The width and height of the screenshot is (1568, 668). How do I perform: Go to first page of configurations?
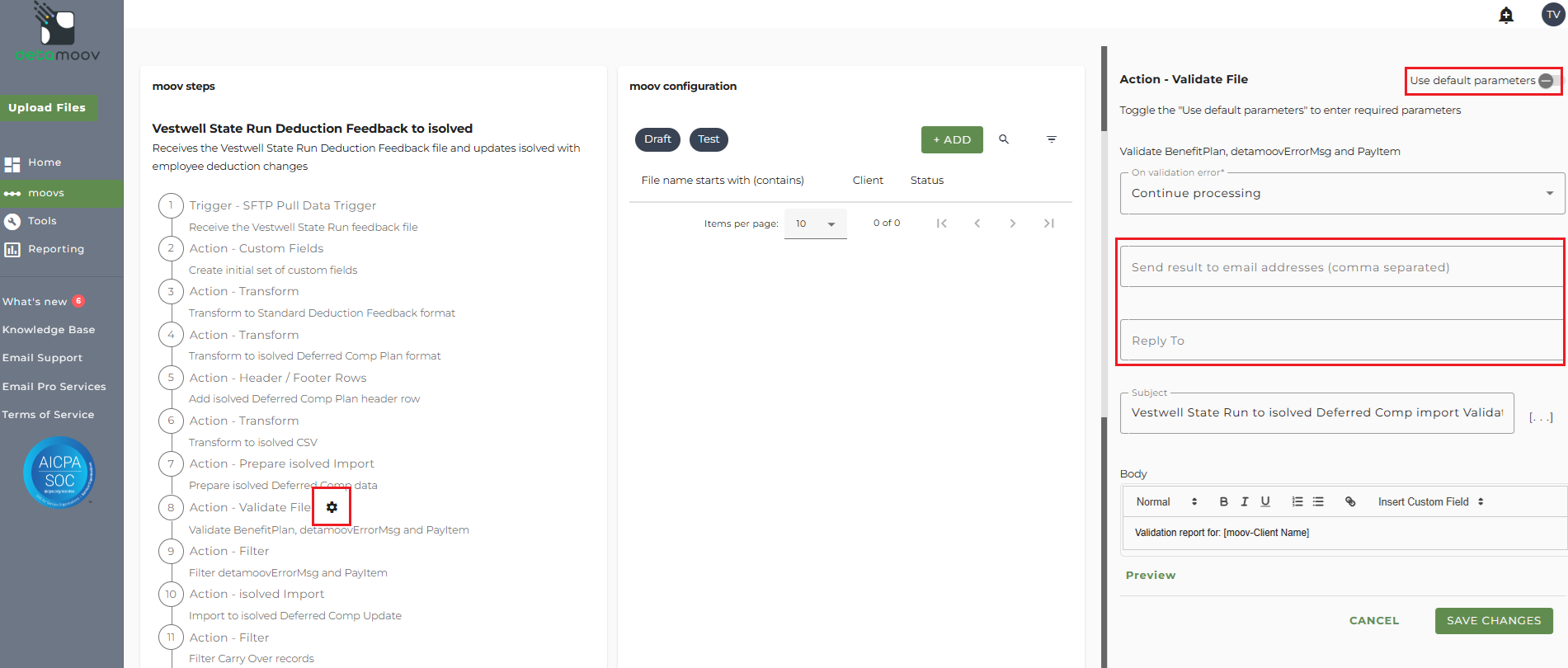point(942,223)
